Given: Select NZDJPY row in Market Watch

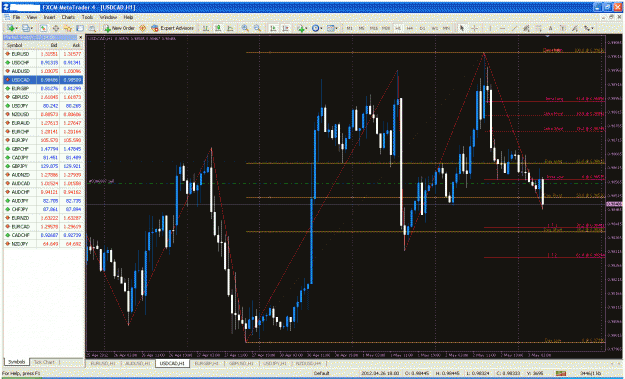Looking at the screenshot, I should point(43,244).
